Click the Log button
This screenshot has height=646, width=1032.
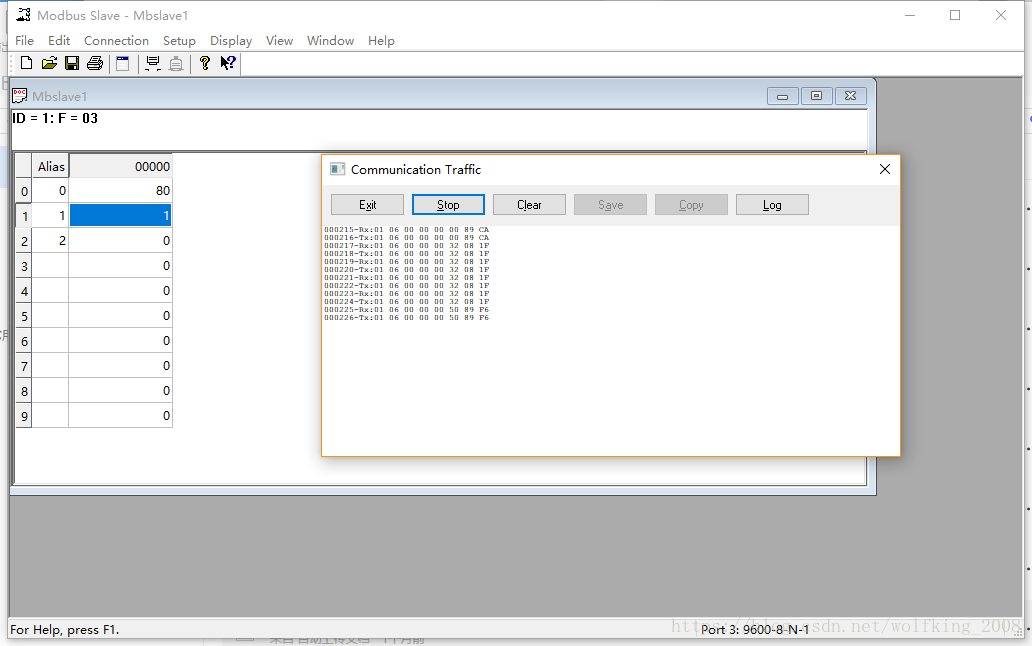tap(772, 205)
